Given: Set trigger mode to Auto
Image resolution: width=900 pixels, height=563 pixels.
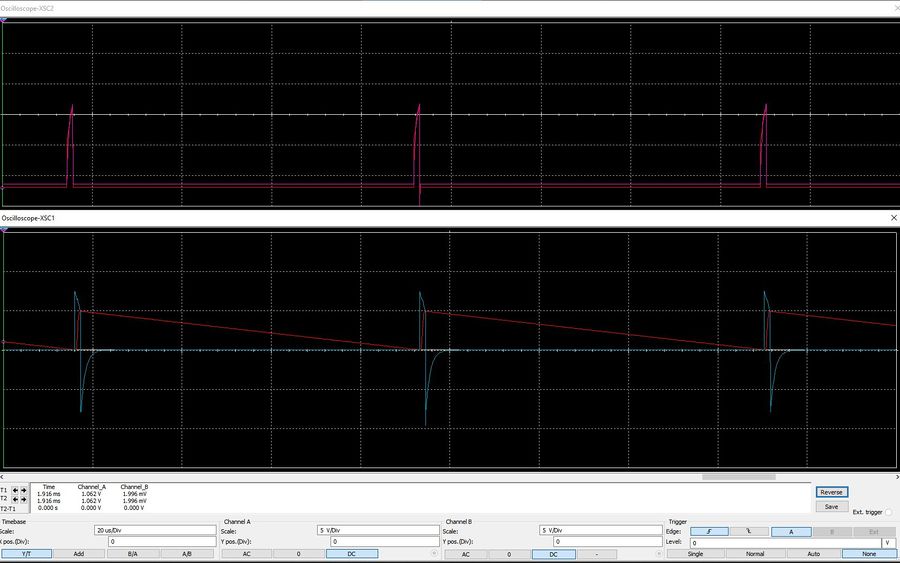Looking at the screenshot, I should 814,553.
